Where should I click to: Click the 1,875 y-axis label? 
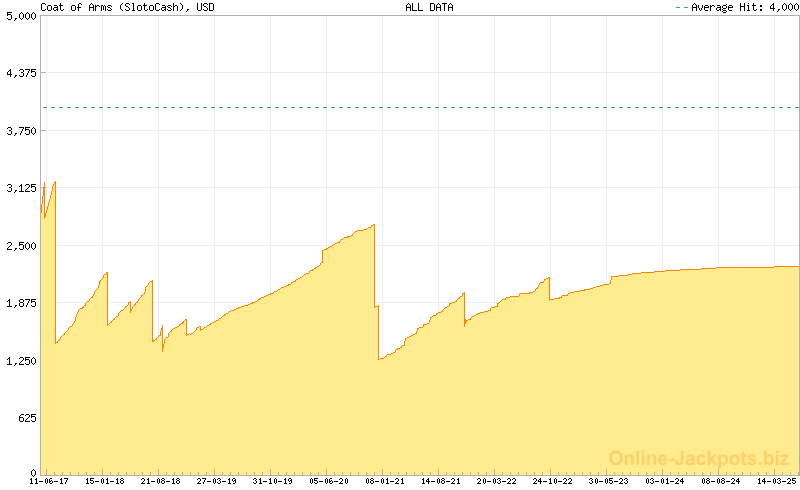[x=21, y=303]
